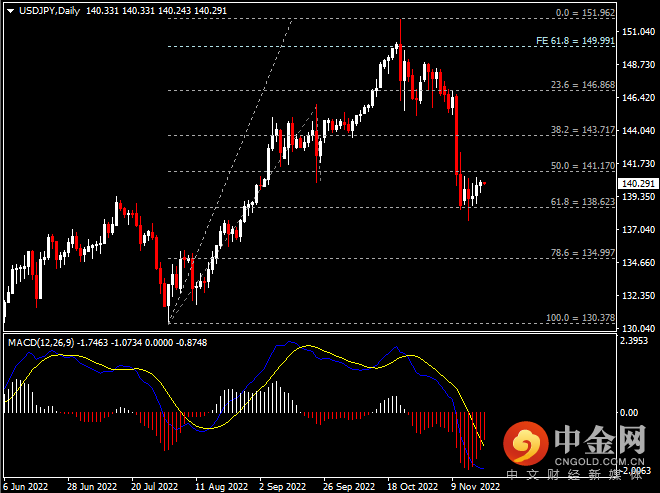
Task: Click the 141.730 price axis value
Action: pyautogui.click(x=639, y=163)
